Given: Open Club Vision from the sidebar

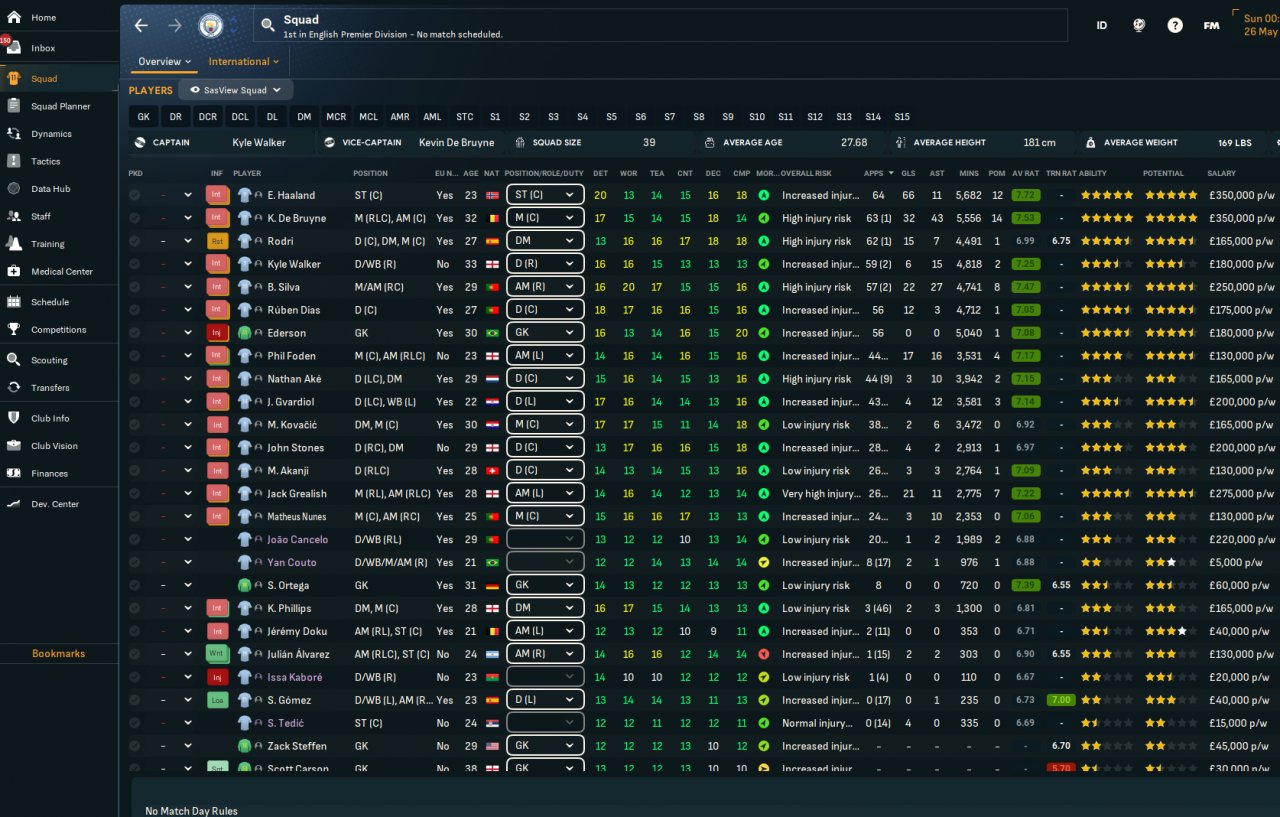Looking at the screenshot, I should click(x=59, y=446).
